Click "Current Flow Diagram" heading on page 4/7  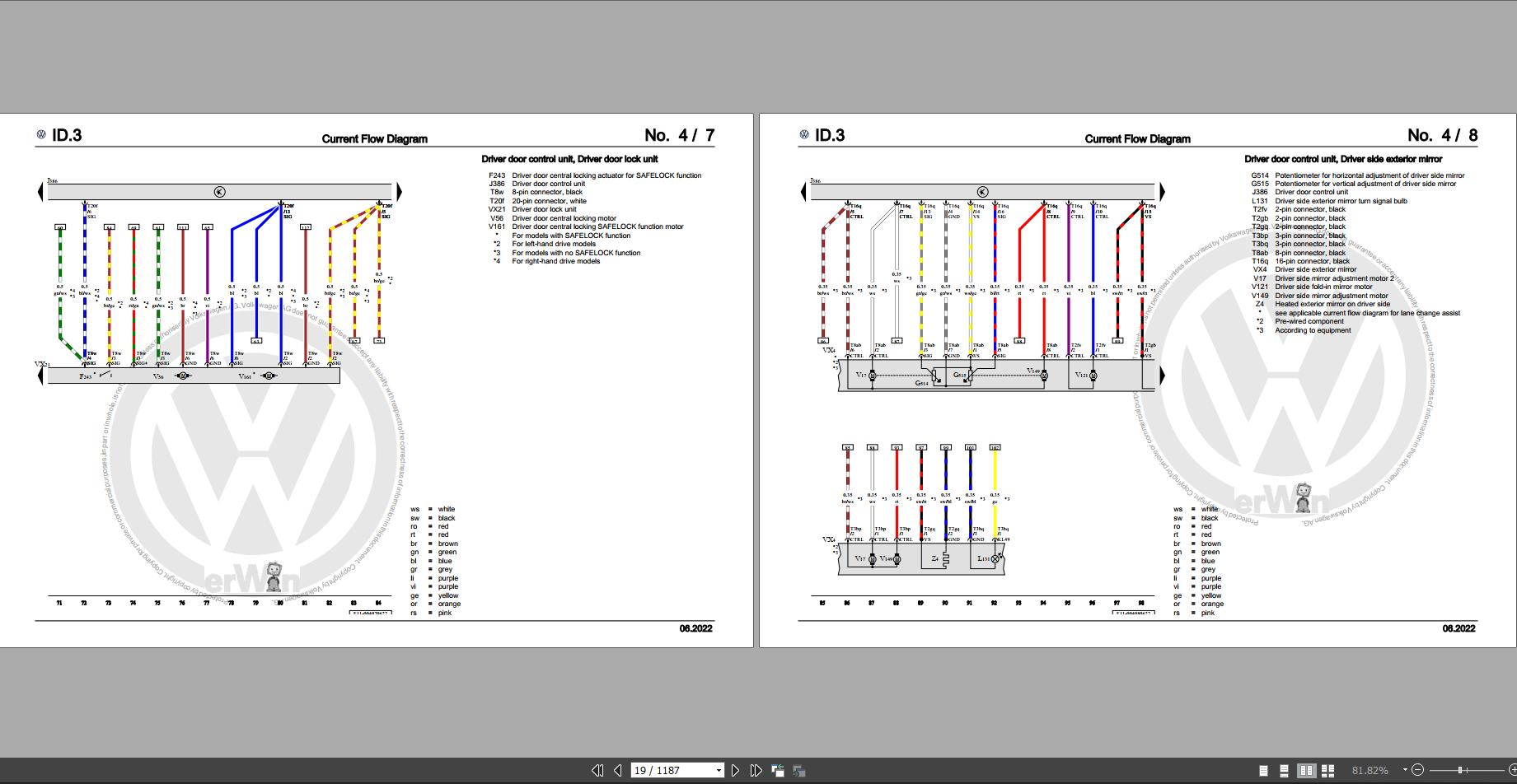coord(375,139)
